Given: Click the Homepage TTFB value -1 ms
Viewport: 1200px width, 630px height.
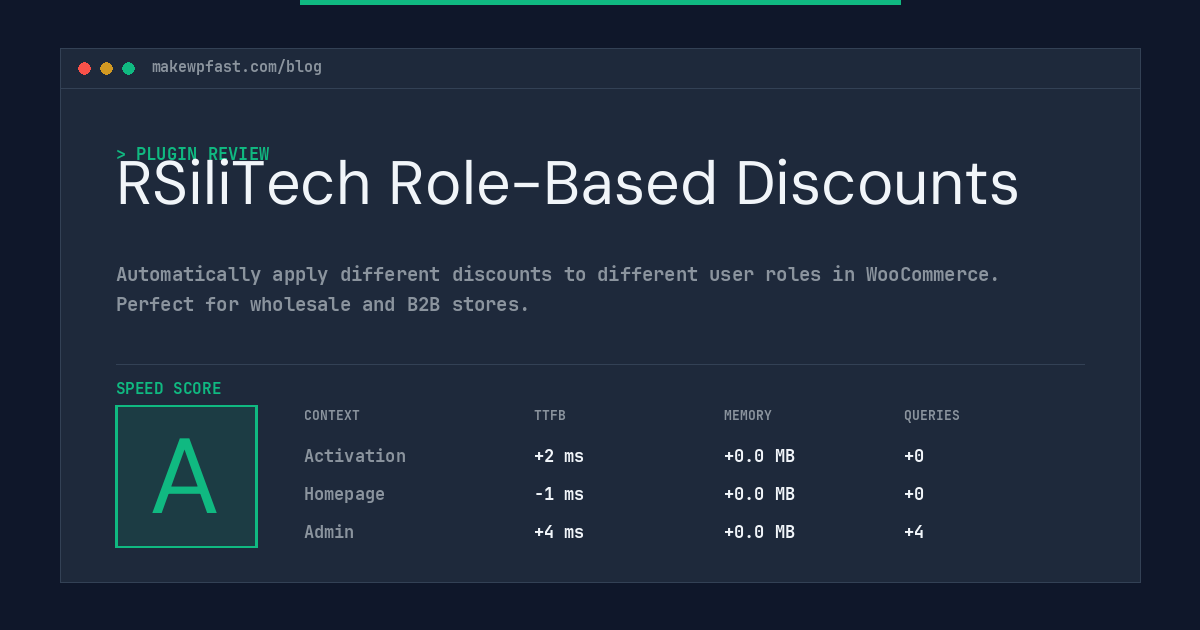Looking at the screenshot, I should [x=559, y=494].
